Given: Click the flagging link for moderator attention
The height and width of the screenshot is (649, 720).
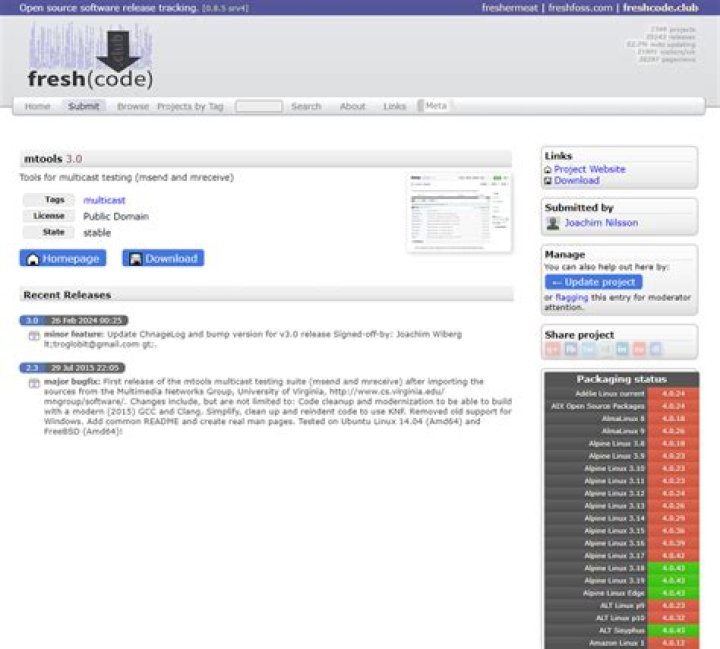Looking at the screenshot, I should (x=572, y=297).
